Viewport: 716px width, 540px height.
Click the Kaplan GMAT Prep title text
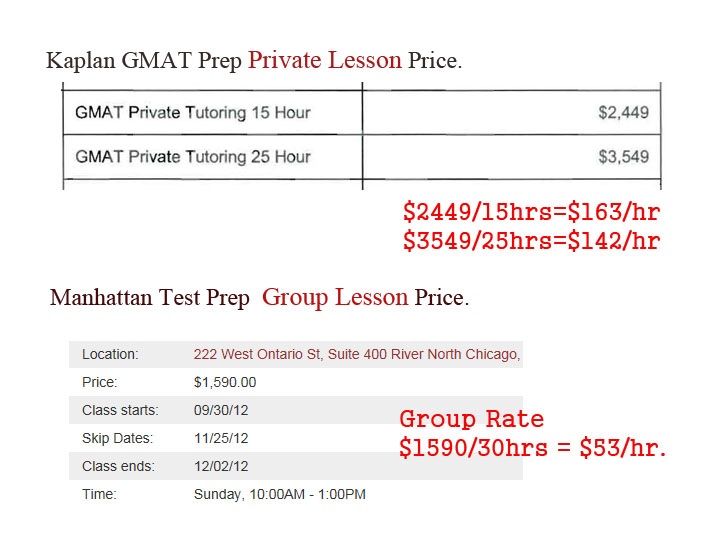pyautogui.click(x=143, y=61)
